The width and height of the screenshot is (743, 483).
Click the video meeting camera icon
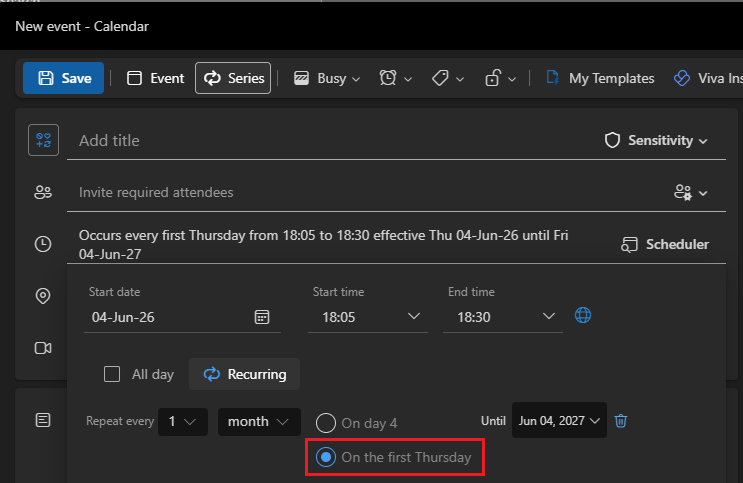point(43,348)
